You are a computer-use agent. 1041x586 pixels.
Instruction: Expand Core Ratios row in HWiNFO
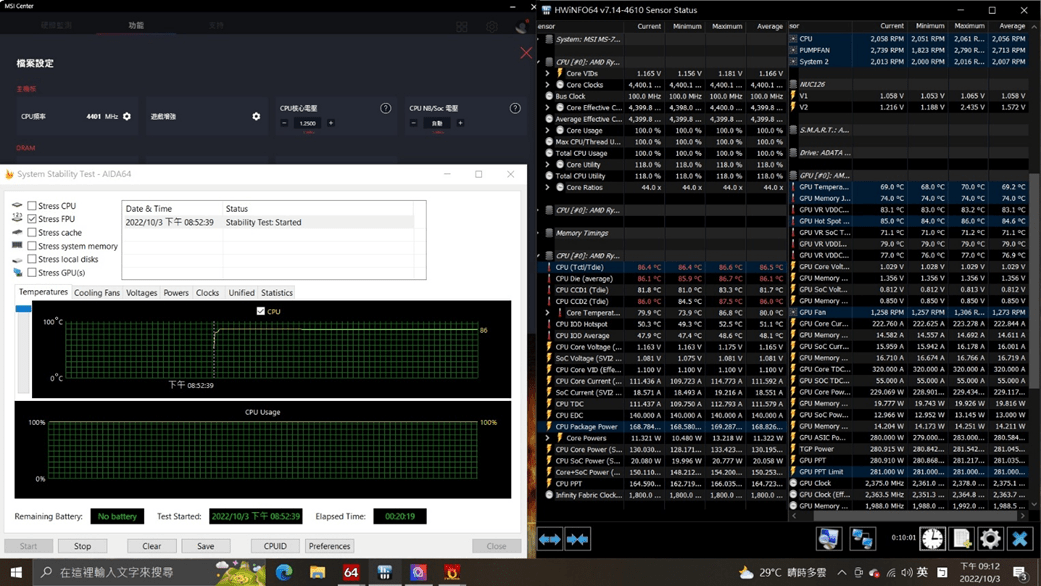[x=548, y=188]
